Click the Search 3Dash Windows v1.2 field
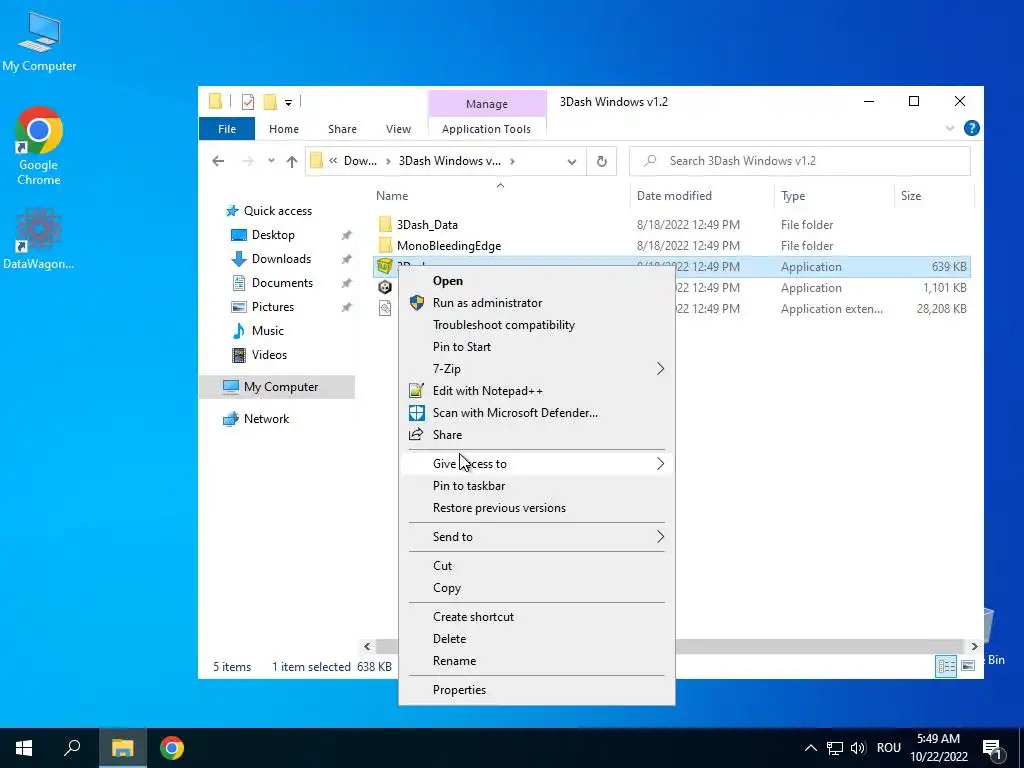The height and width of the screenshot is (768, 1024). 799,161
